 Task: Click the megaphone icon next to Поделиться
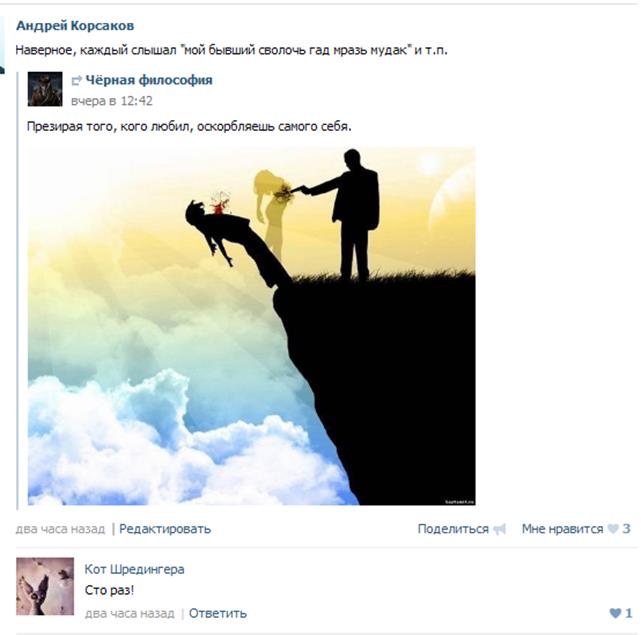click(x=499, y=529)
